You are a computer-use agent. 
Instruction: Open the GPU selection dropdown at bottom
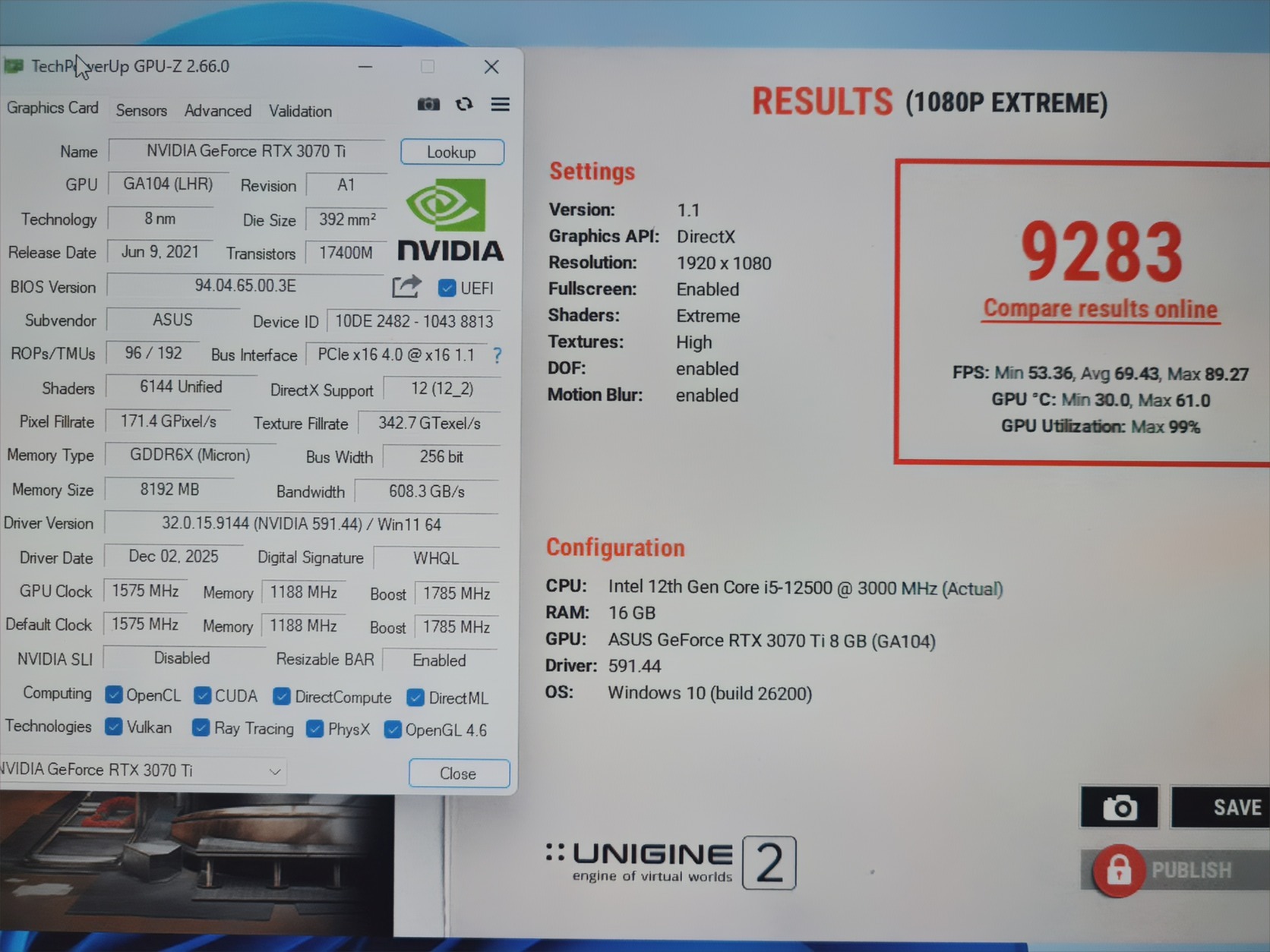(275, 771)
